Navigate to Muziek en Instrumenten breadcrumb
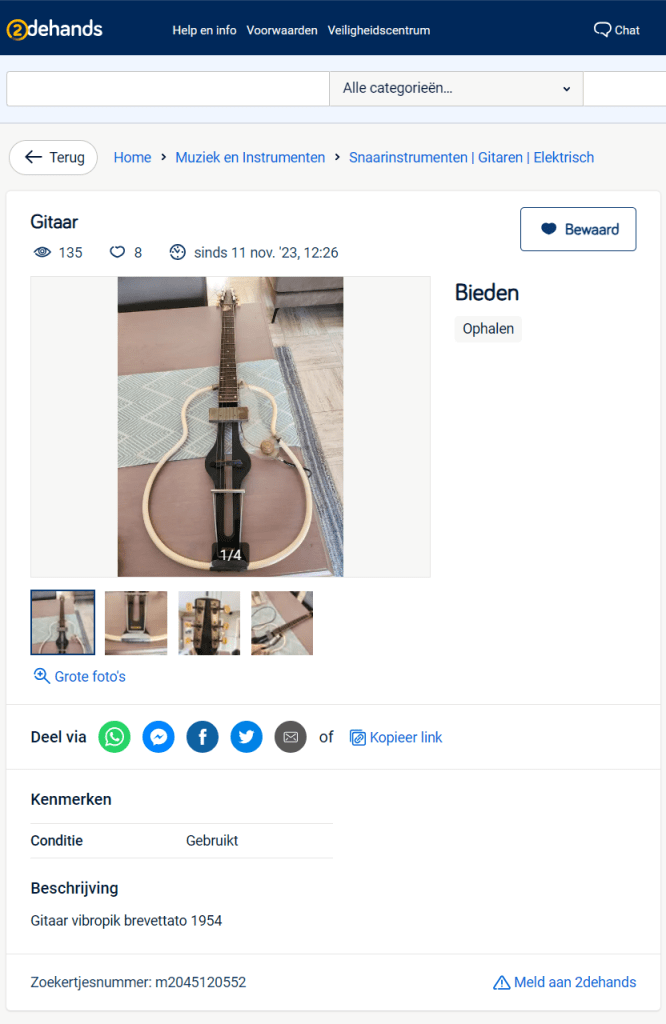Viewport: 666px width, 1024px height. [x=250, y=157]
